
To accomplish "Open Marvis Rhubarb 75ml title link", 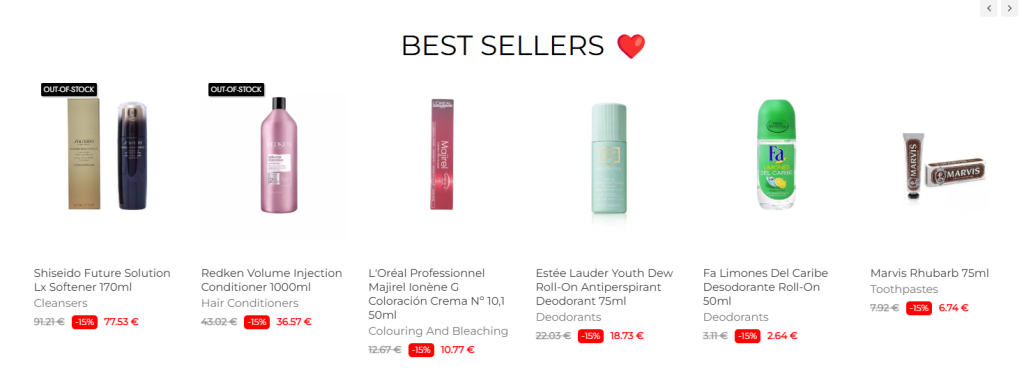I will (929, 273).
